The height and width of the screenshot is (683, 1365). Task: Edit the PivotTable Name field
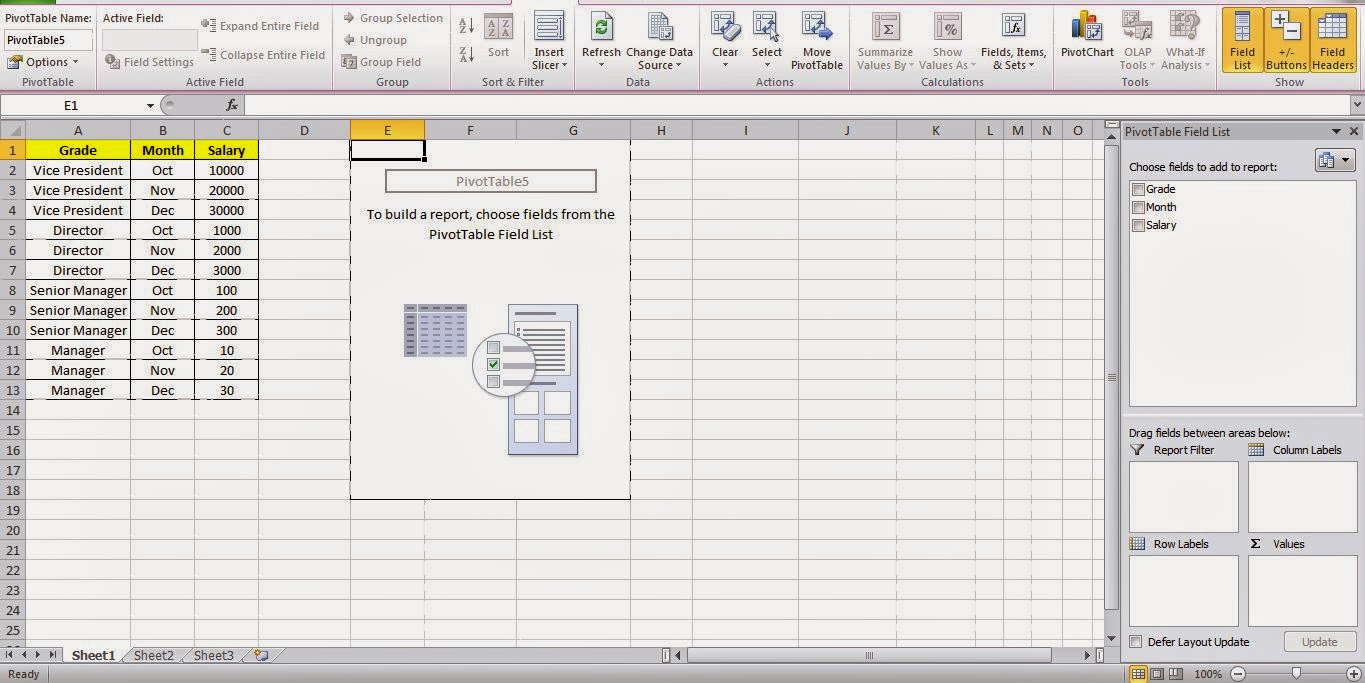[48, 40]
